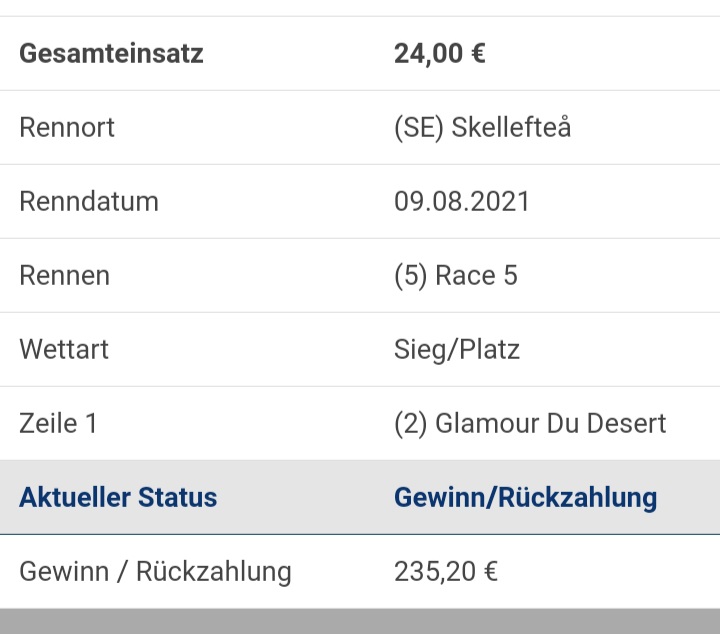The height and width of the screenshot is (634, 720).
Task: Select the Rennen row label
Action: (x=64, y=276)
